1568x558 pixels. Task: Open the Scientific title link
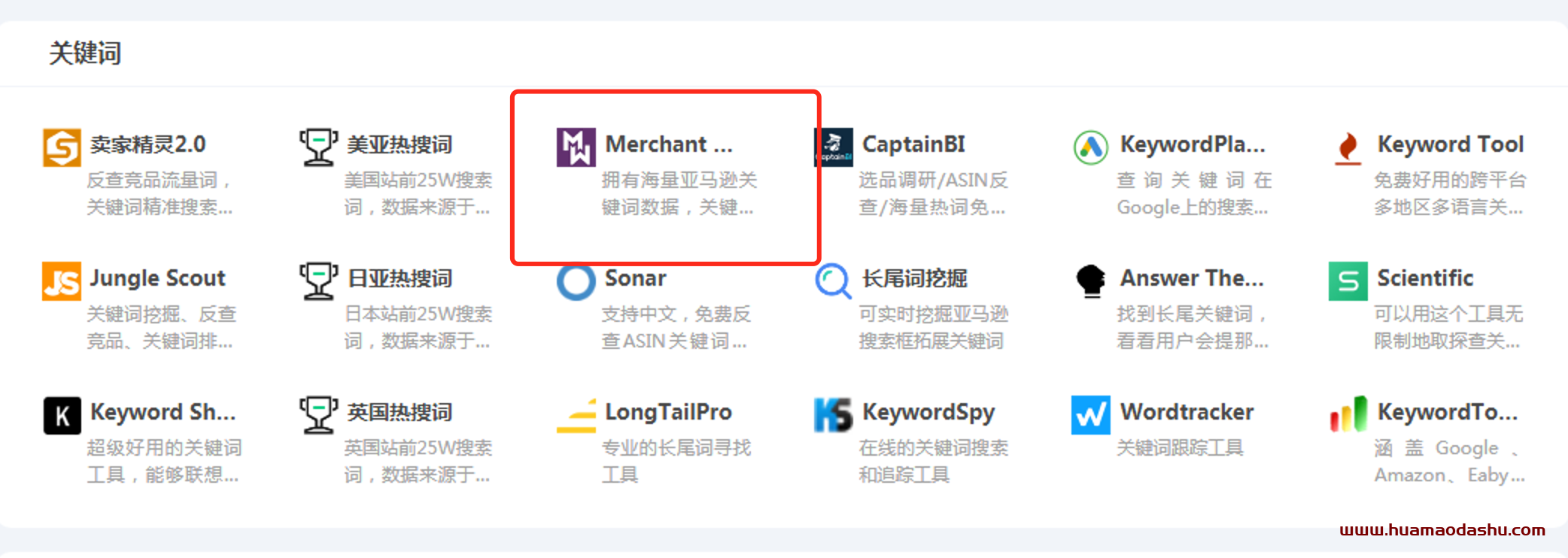pyautogui.click(x=1425, y=277)
